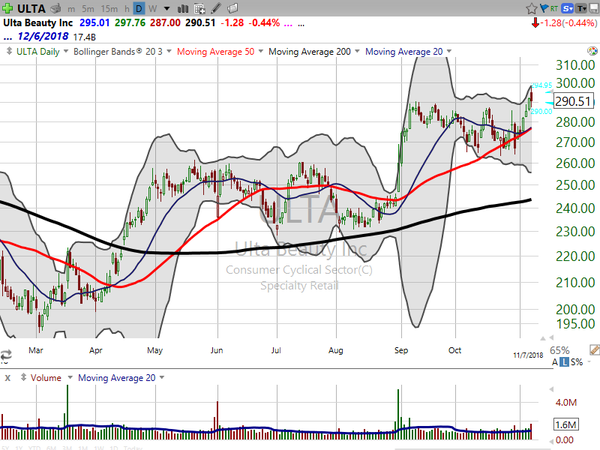
Task: Select the Daily (D) timeframe
Action: click(139, 8)
